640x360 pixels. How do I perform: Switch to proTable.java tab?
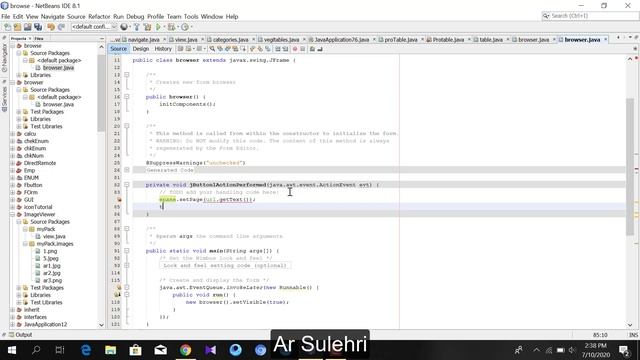tap(400, 40)
